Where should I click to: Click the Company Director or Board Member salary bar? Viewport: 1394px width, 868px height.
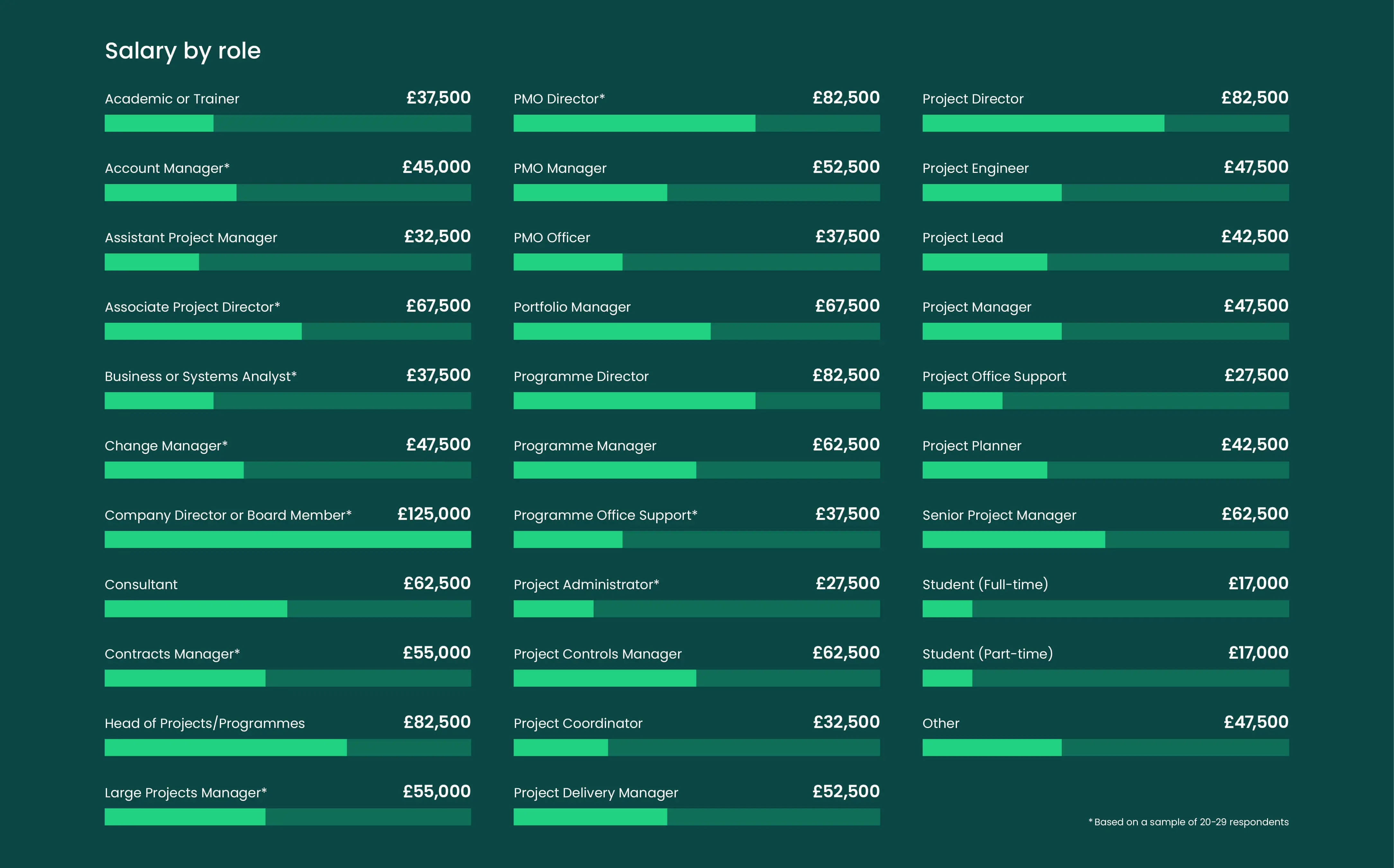[288, 540]
